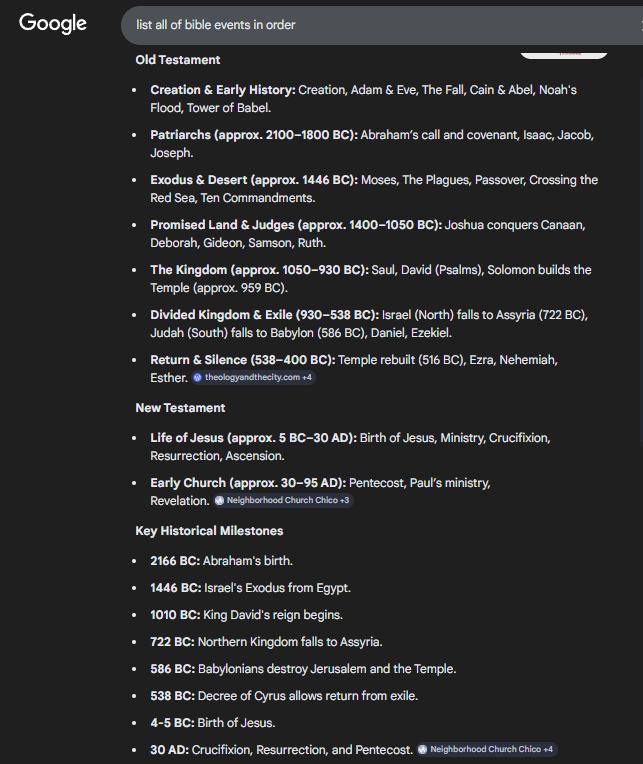Click 'Exodus & Desert (approx. 1446 BC):' label
This screenshot has height=764, width=643.
[x=254, y=180]
